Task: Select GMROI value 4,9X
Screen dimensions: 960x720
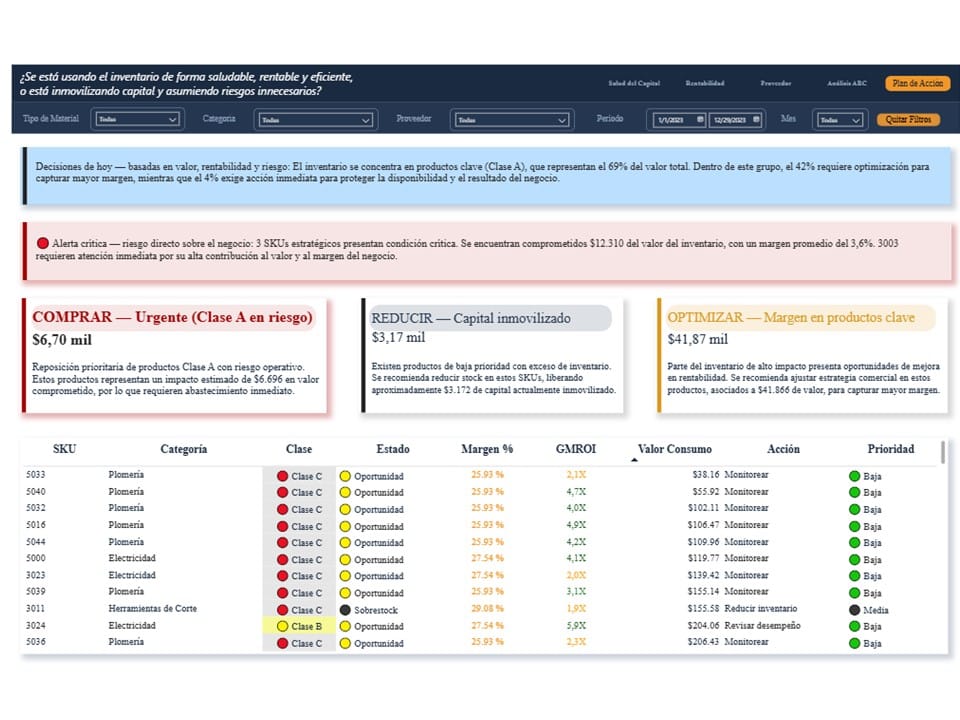Action: (x=576, y=525)
